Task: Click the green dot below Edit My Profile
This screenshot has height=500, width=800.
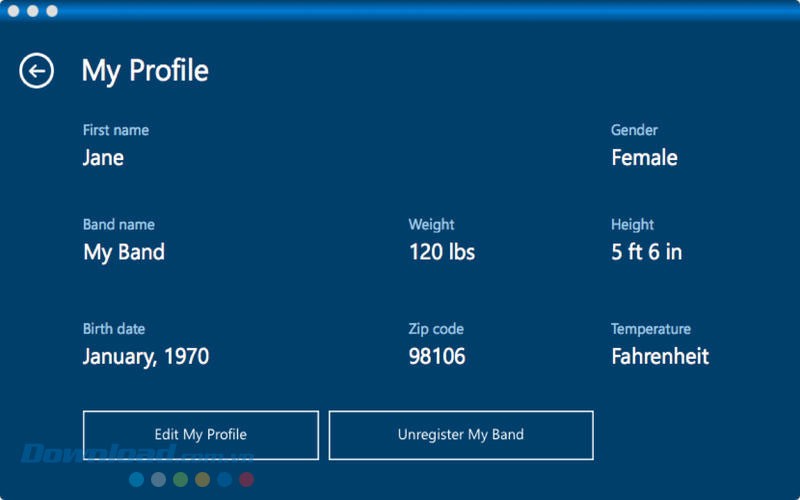Action: click(x=180, y=480)
